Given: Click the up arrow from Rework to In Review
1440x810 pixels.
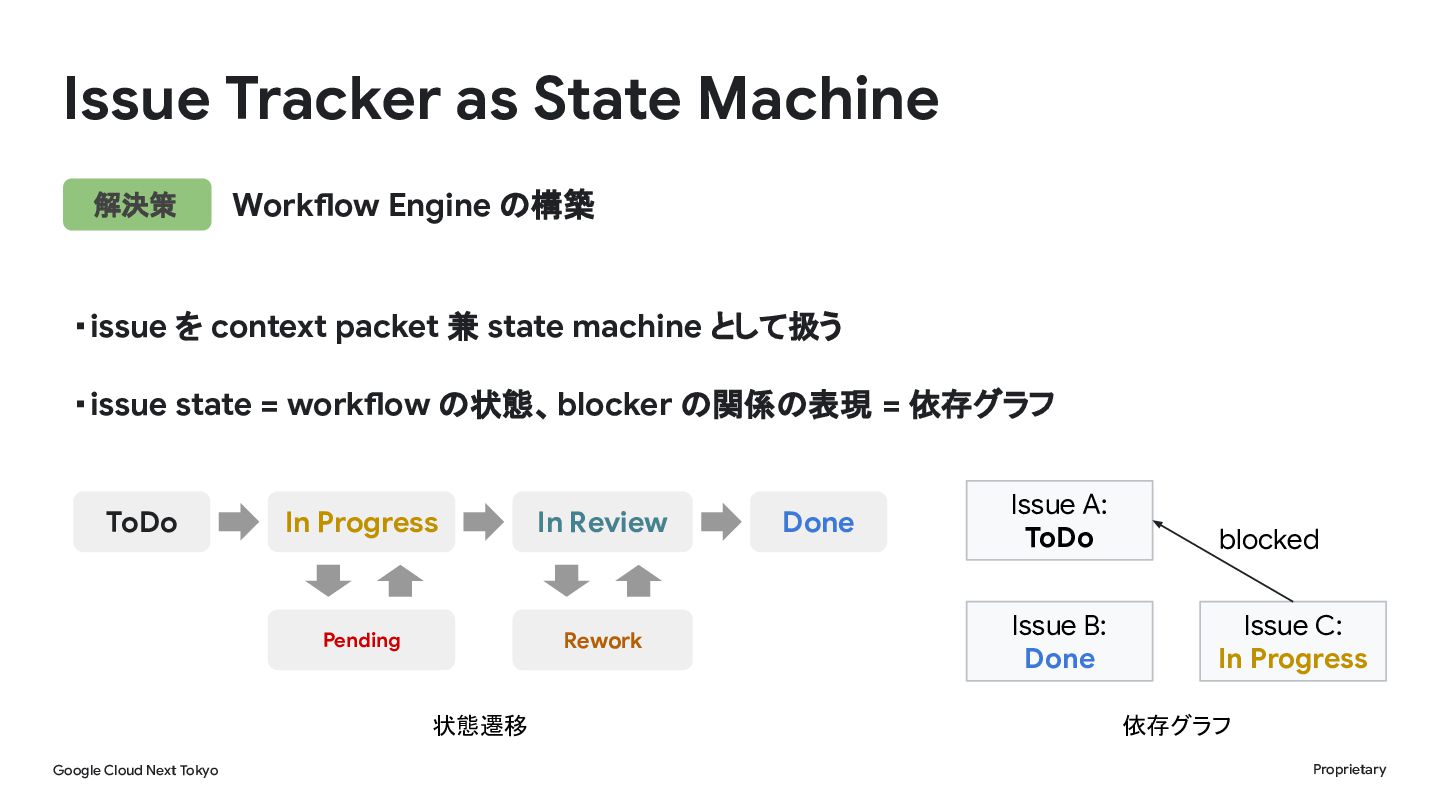Looking at the screenshot, I should (639, 581).
